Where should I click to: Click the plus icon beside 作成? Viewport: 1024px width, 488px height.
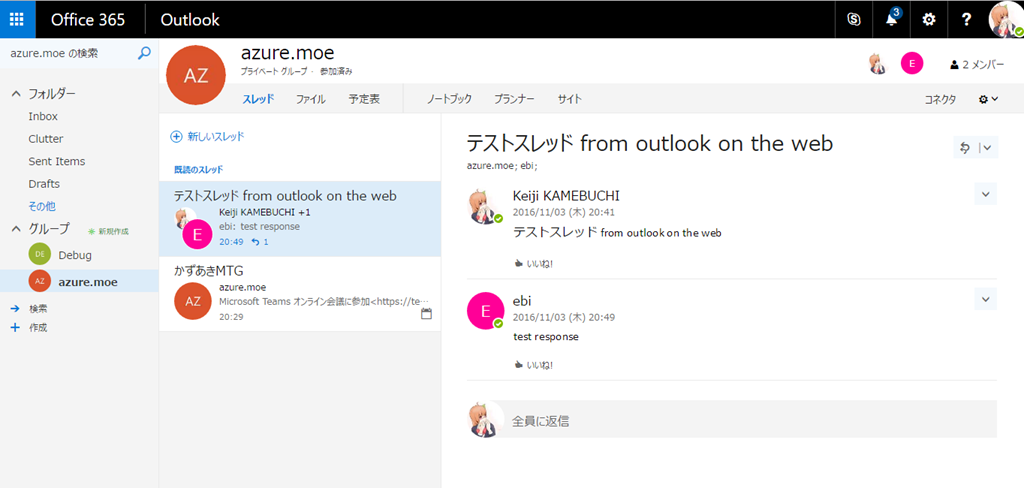pos(16,327)
